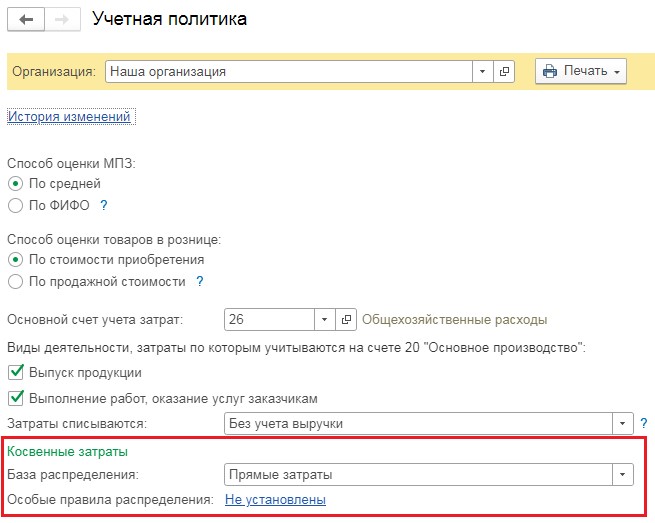Uncheck the Выпуск продукции checkbox
The image size is (655, 523).
click(x=15, y=372)
